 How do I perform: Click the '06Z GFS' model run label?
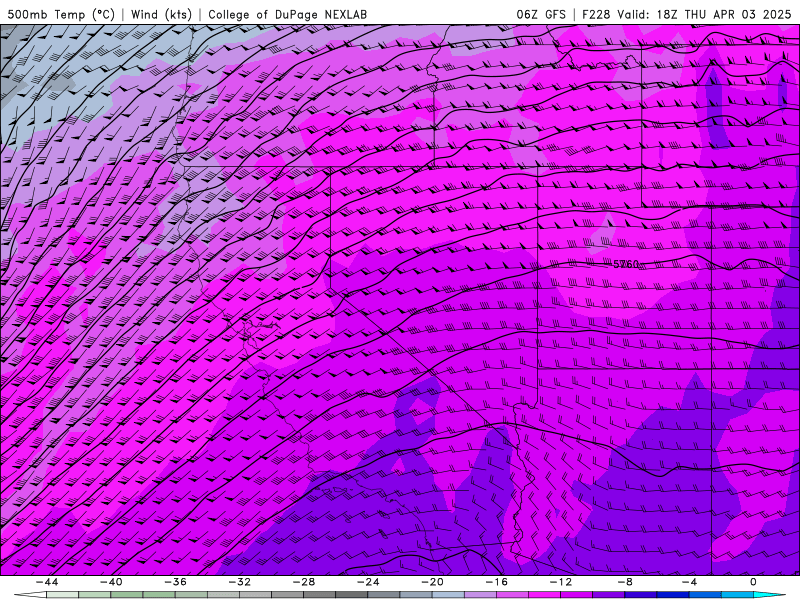[541, 14]
